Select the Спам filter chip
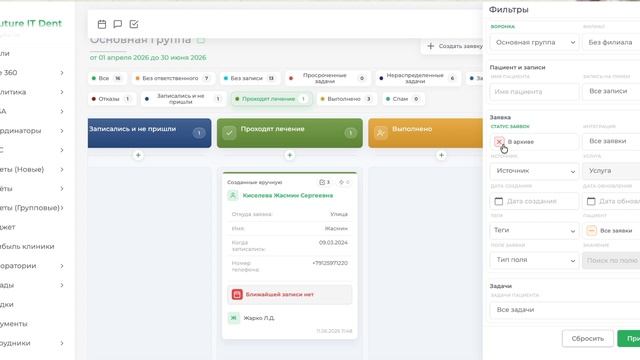Screen dimensions: 640x360 coord(403,99)
